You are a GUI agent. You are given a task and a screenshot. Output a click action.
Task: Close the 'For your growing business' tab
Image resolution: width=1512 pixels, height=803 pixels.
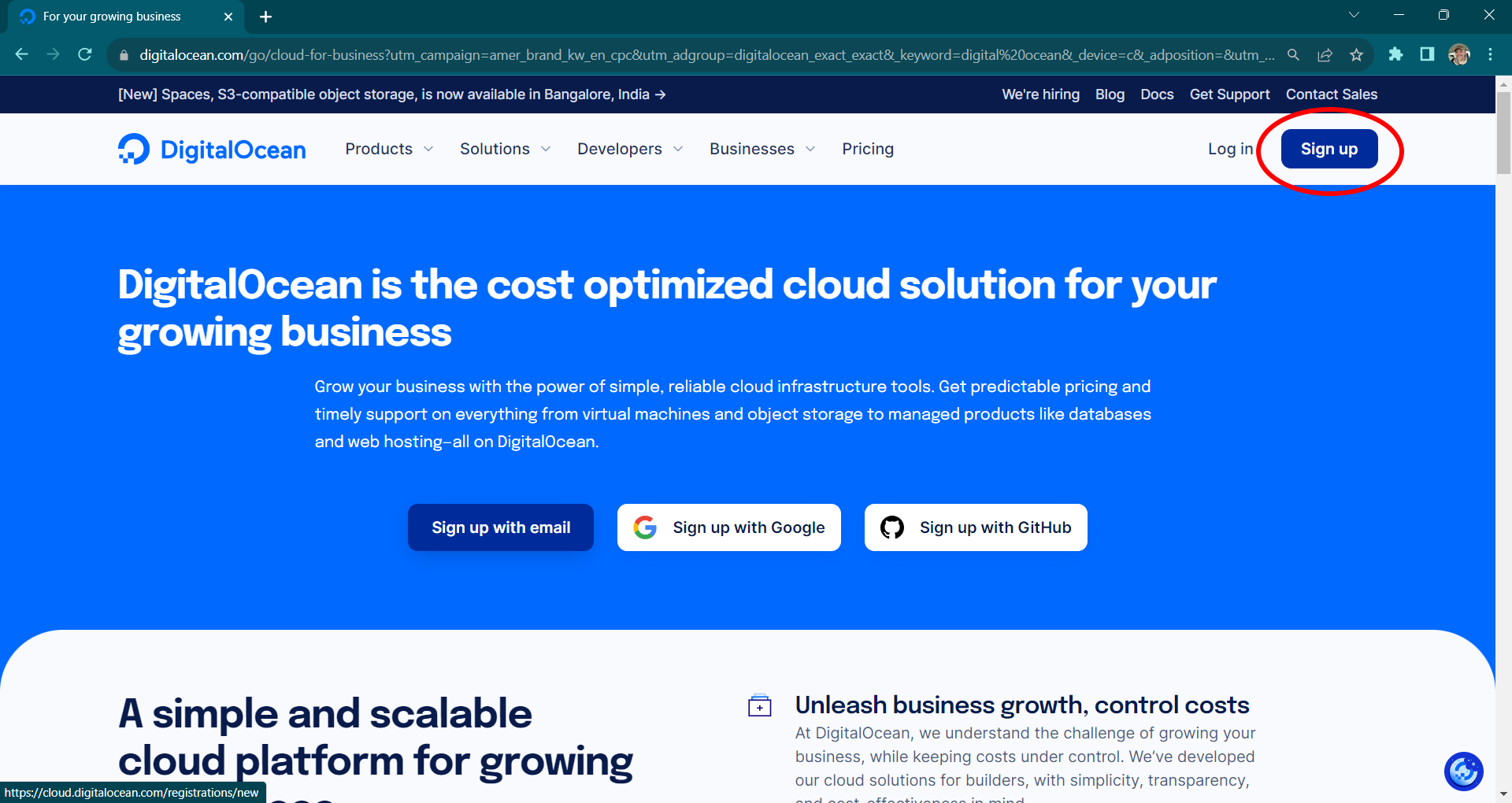coord(228,17)
